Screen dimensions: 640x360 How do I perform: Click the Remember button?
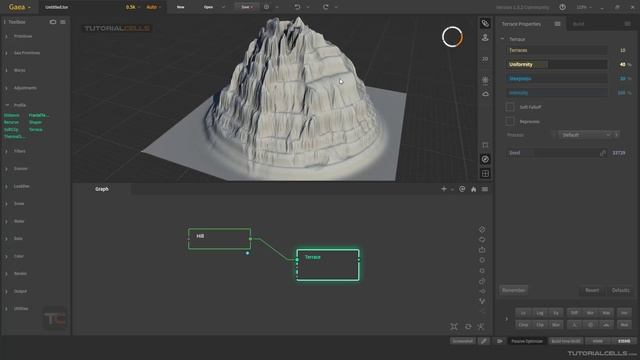point(513,290)
